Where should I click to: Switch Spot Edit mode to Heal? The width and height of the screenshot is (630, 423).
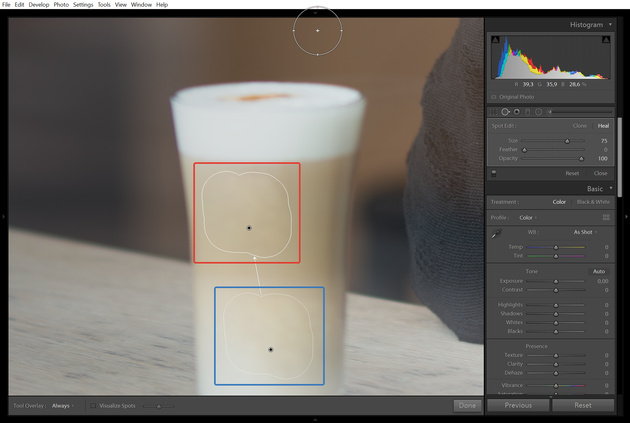coord(603,126)
